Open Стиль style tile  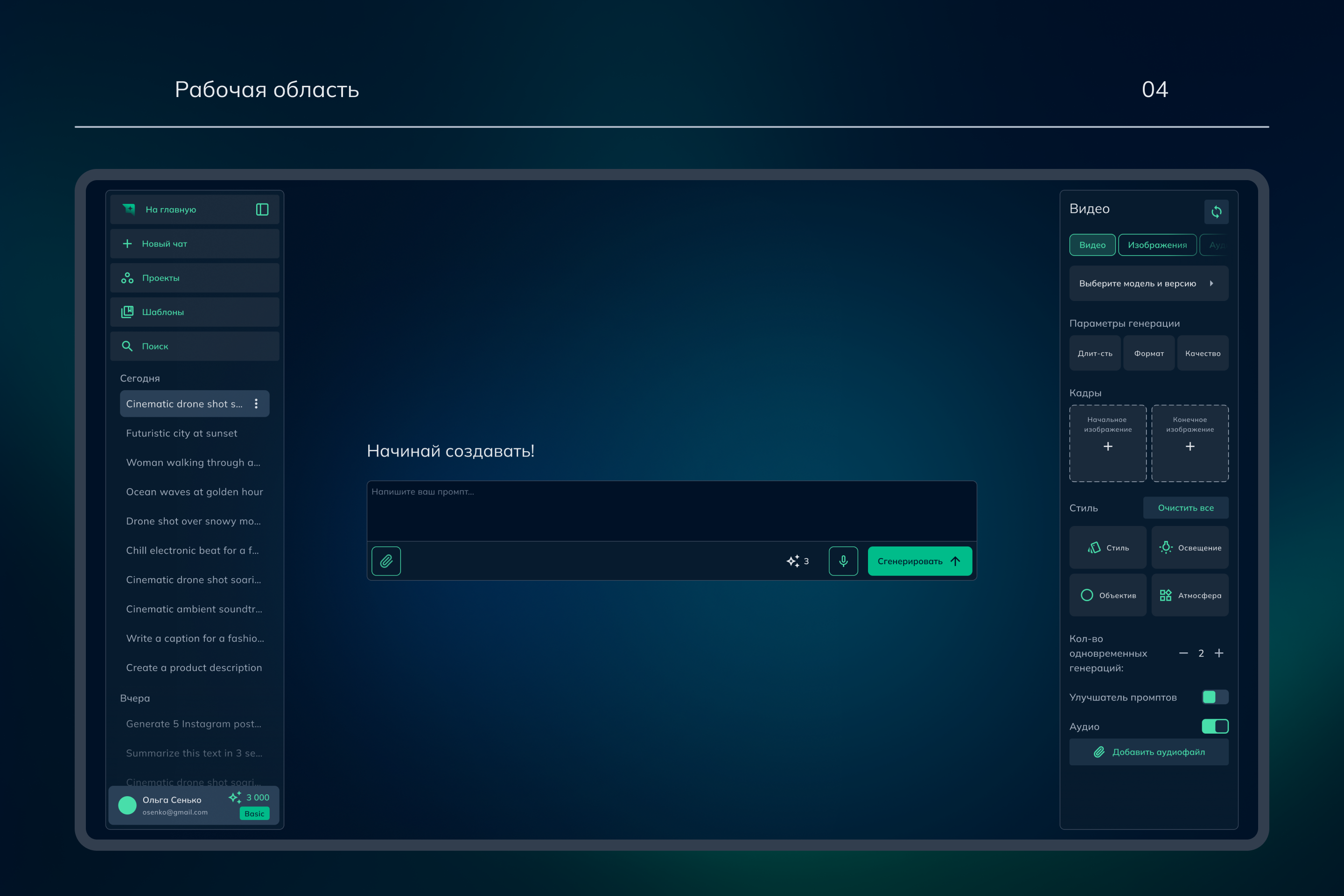(x=1108, y=547)
